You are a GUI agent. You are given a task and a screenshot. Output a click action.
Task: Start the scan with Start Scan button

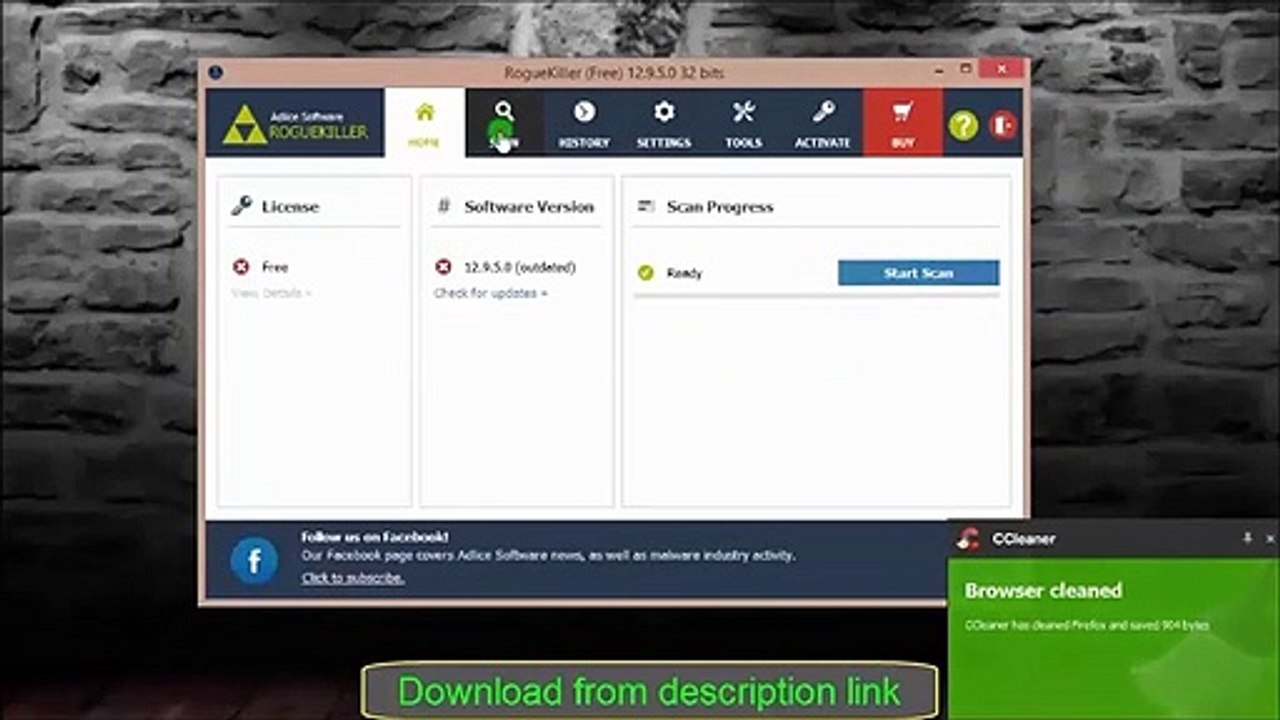(x=918, y=273)
